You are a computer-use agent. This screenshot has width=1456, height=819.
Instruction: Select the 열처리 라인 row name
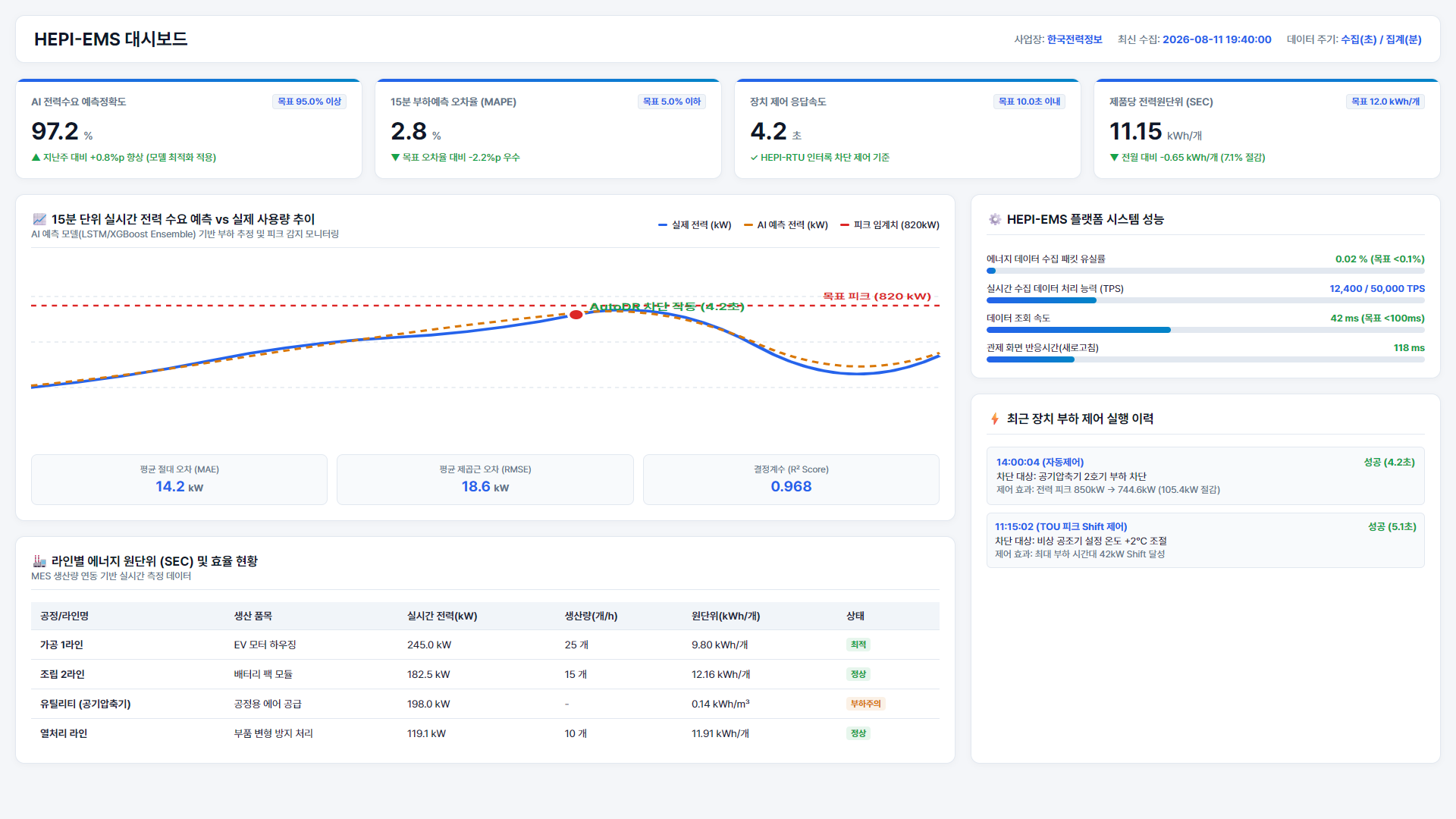[64, 734]
